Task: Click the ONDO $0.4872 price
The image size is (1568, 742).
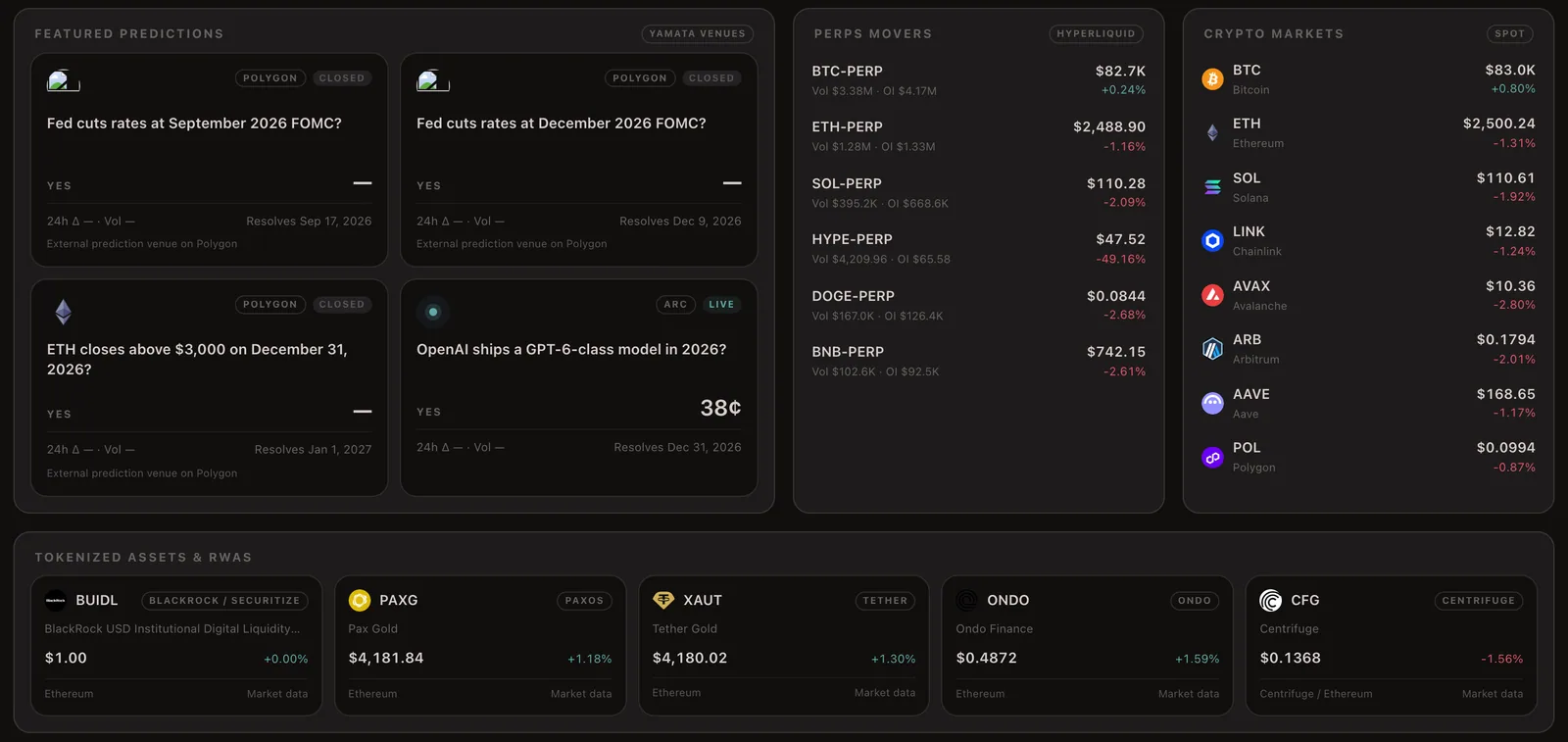Action: 987,659
